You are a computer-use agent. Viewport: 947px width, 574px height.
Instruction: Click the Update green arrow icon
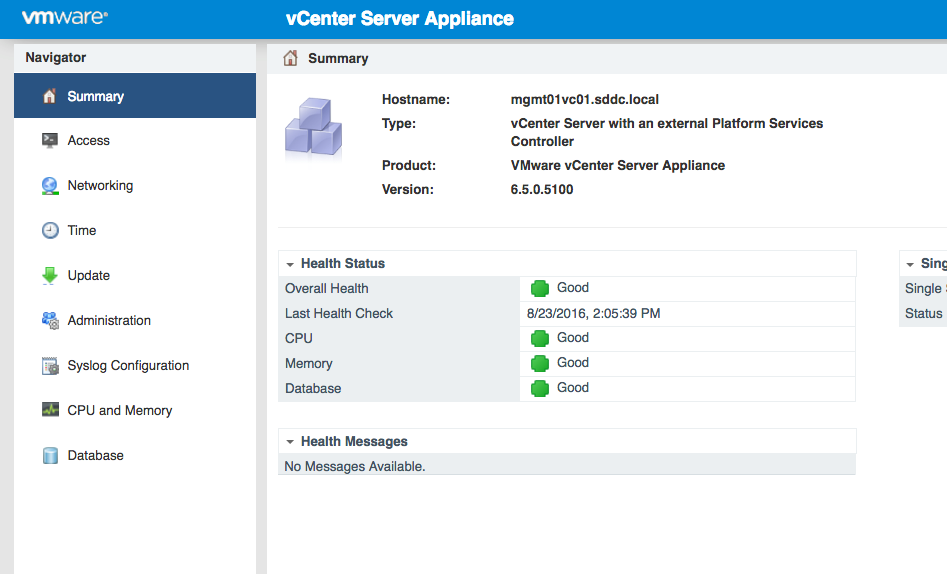click(x=50, y=276)
